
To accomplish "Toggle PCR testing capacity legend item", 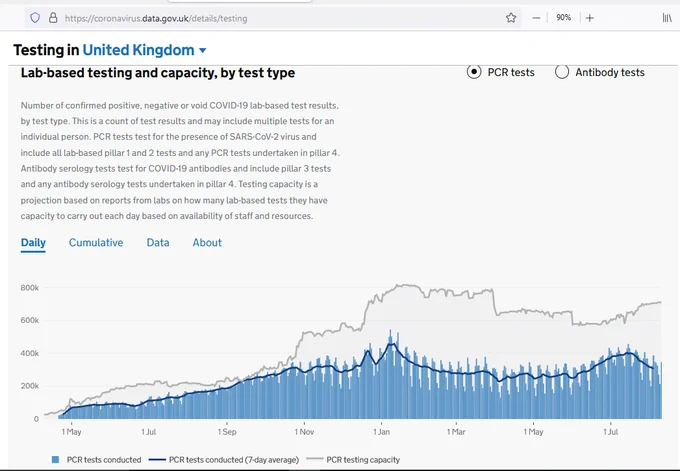I will click(353, 460).
